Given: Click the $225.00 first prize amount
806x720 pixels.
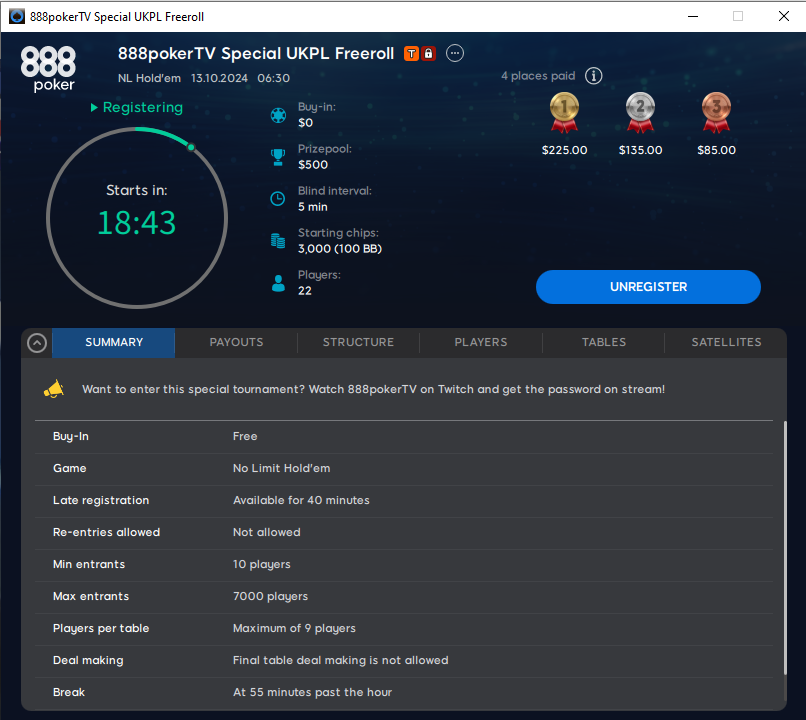Looking at the screenshot, I should (564, 150).
